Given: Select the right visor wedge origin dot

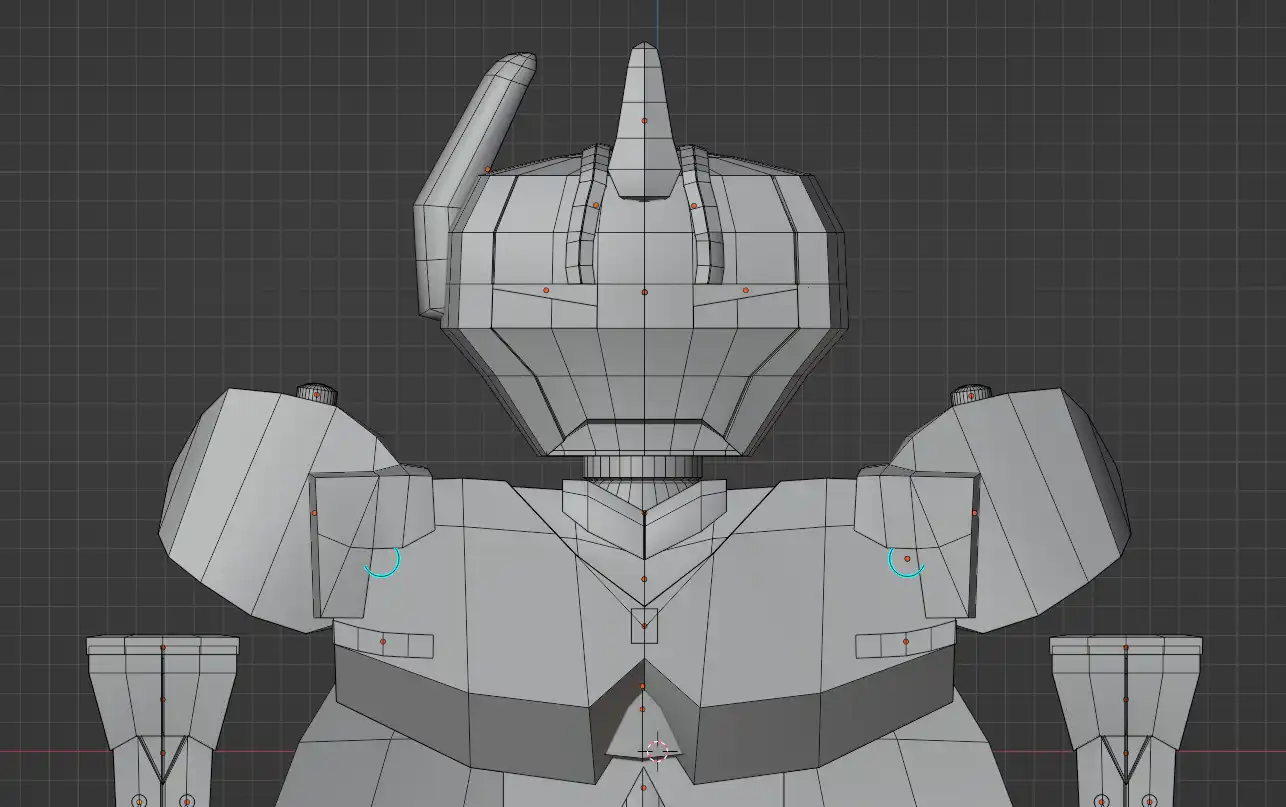Looking at the screenshot, I should (746, 290).
